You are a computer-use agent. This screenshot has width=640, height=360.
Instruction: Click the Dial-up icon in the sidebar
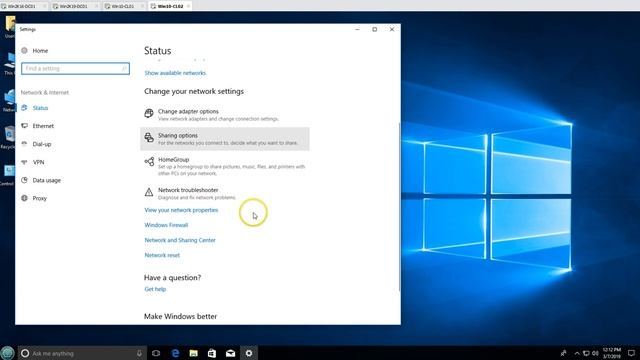[x=24, y=144]
